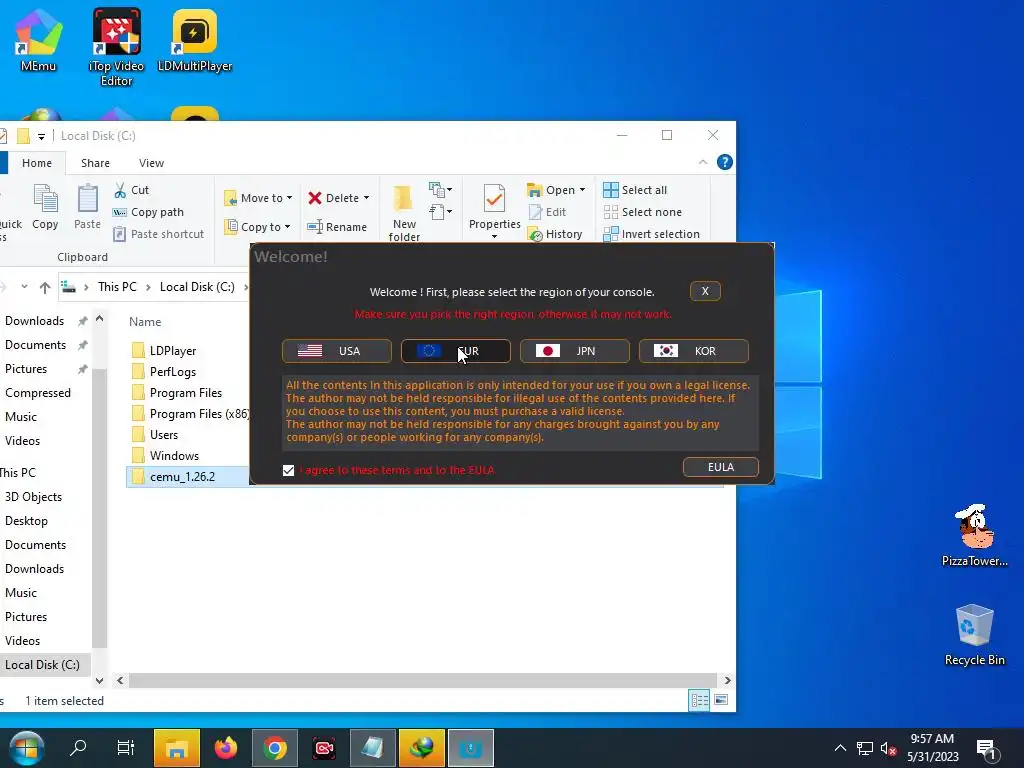
Task: Click the History ribbon command
Action: [555, 234]
